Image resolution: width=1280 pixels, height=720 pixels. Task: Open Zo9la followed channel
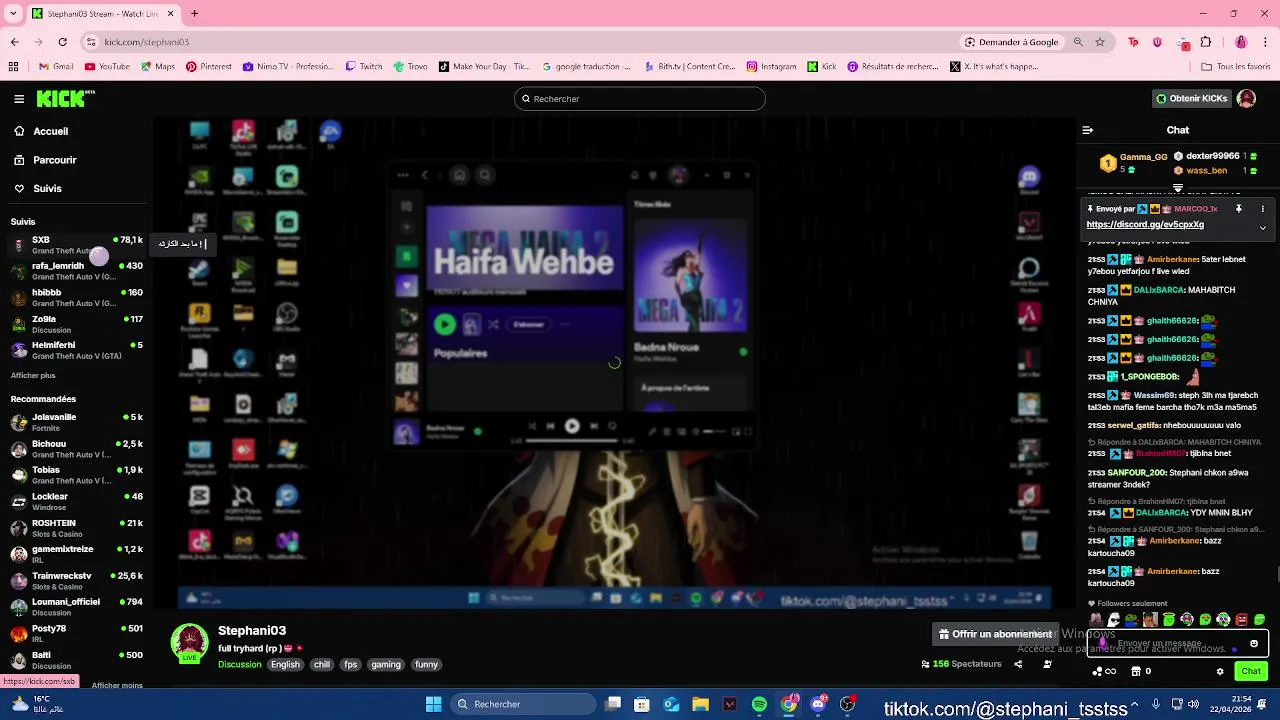pyautogui.click(x=76, y=324)
